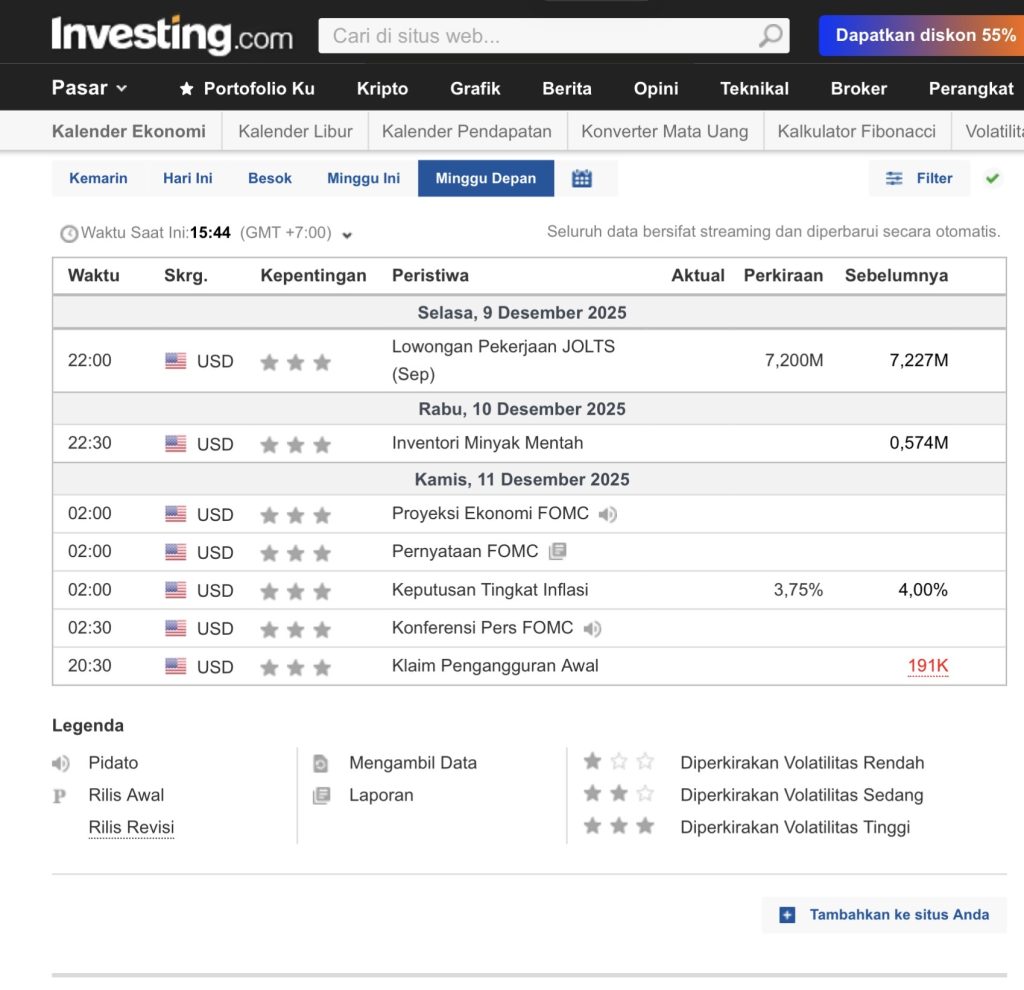Viewport: 1024px width, 990px height.
Task: Click the Investing.com logo
Action: pos(172,35)
